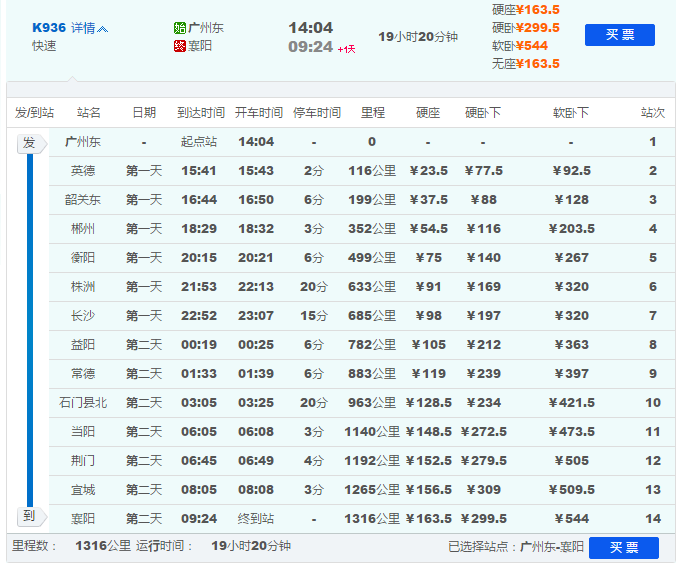Click the 里程 column header
Screen dimensions: 698x564
373,113
